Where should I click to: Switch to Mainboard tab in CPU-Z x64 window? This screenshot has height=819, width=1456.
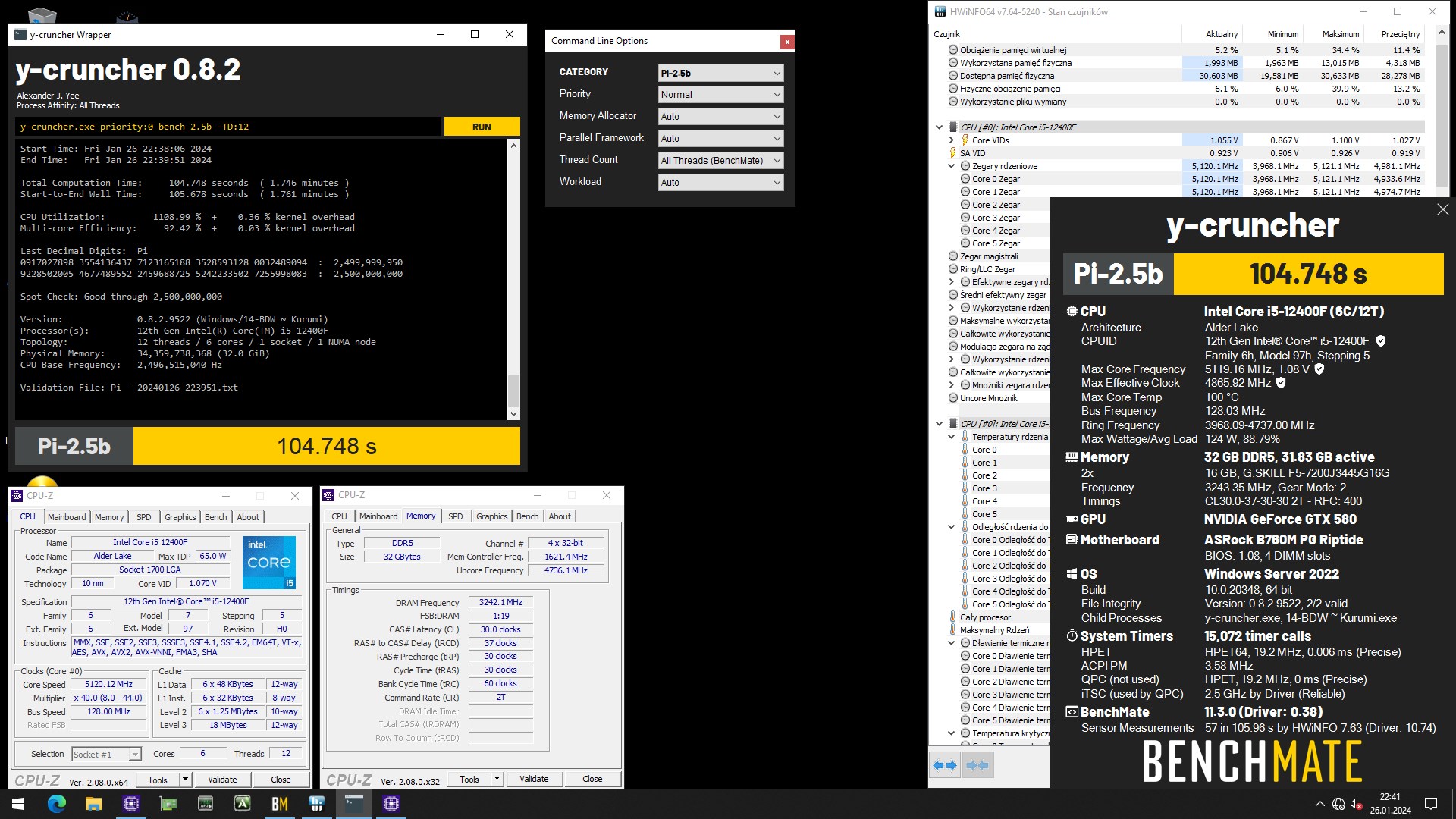[67, 517]
